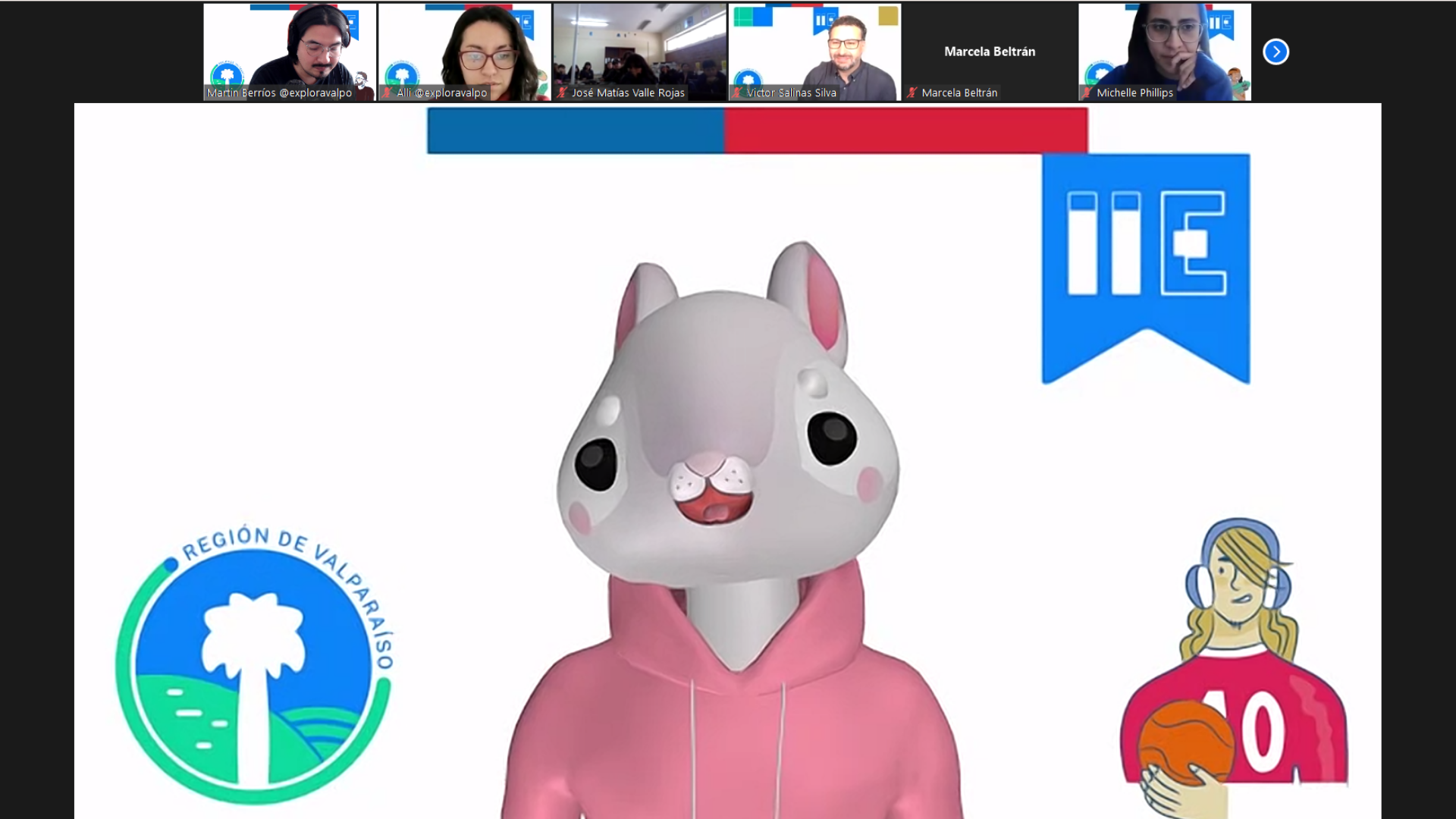
Task: Click muted mic icon beside Alli @exploravalpo
Action: tap(388, 93)
